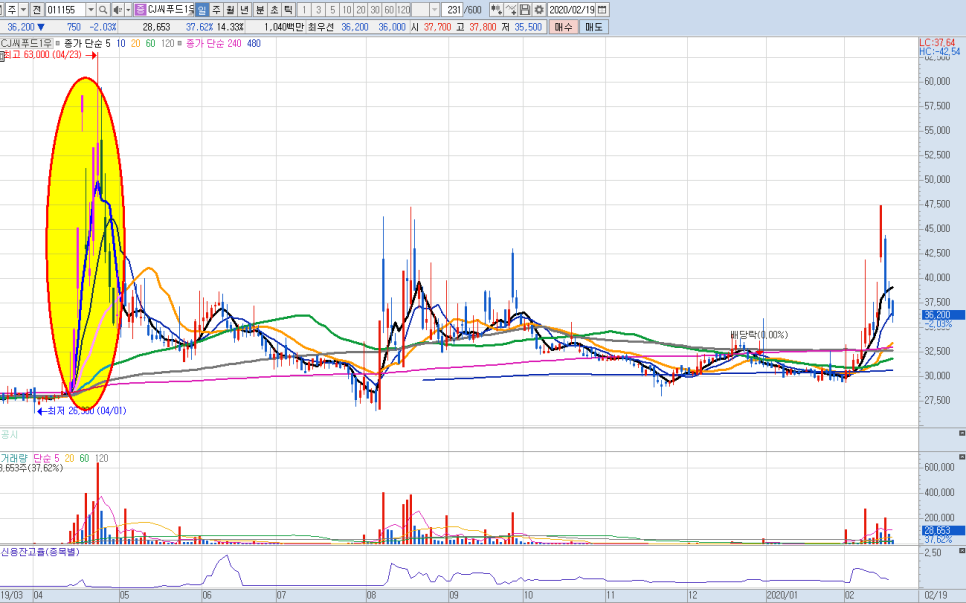Click the chart-tool icon left of floppy disk

tap(510, 9)
